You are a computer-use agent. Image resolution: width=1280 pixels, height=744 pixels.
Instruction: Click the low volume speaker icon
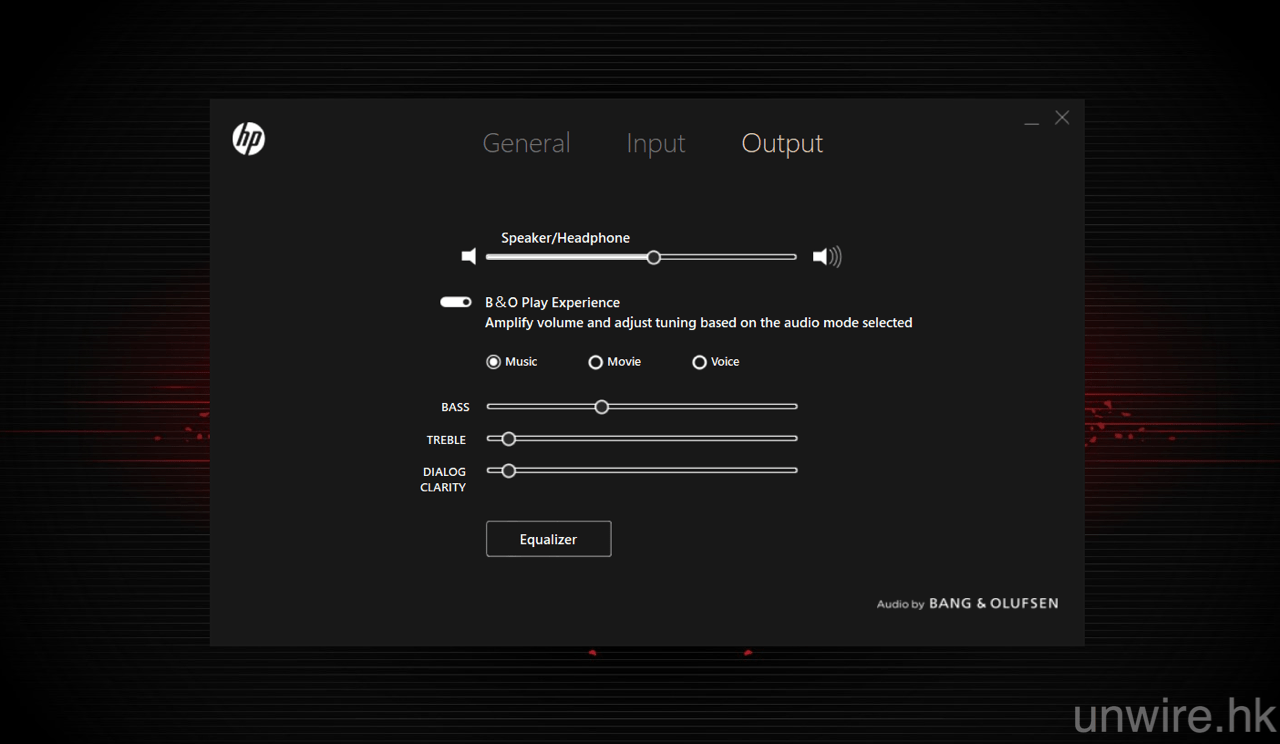pyautogui.click(x=468, y=257)
